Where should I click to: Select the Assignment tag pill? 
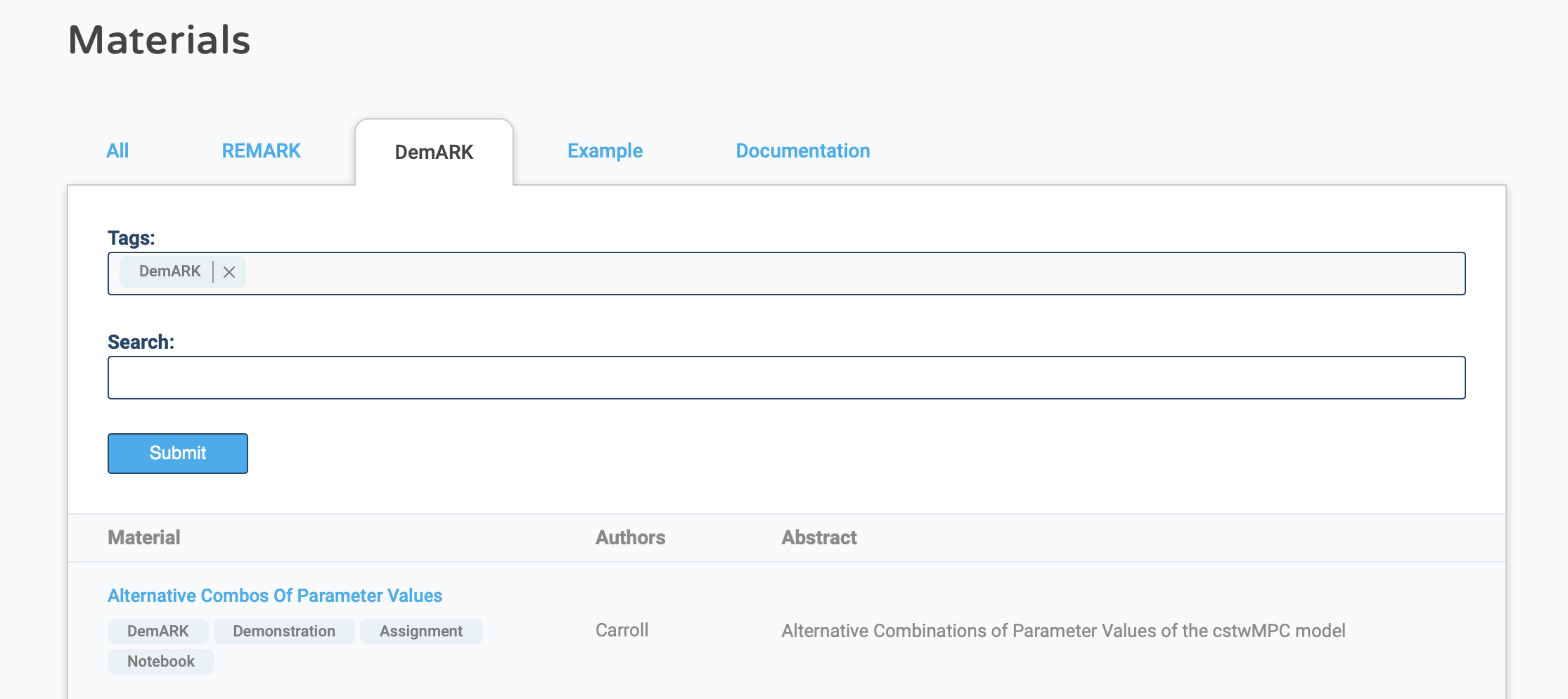[x=420, y=631]
